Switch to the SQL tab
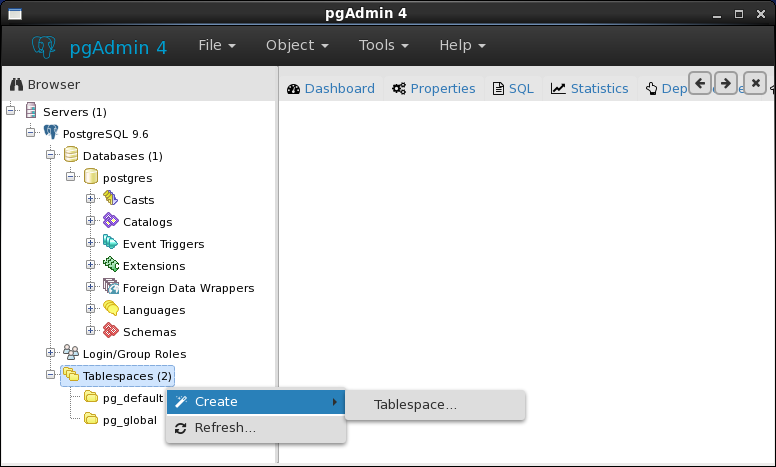Viewport: 776px width, 467px height. [x=513, y=89]
